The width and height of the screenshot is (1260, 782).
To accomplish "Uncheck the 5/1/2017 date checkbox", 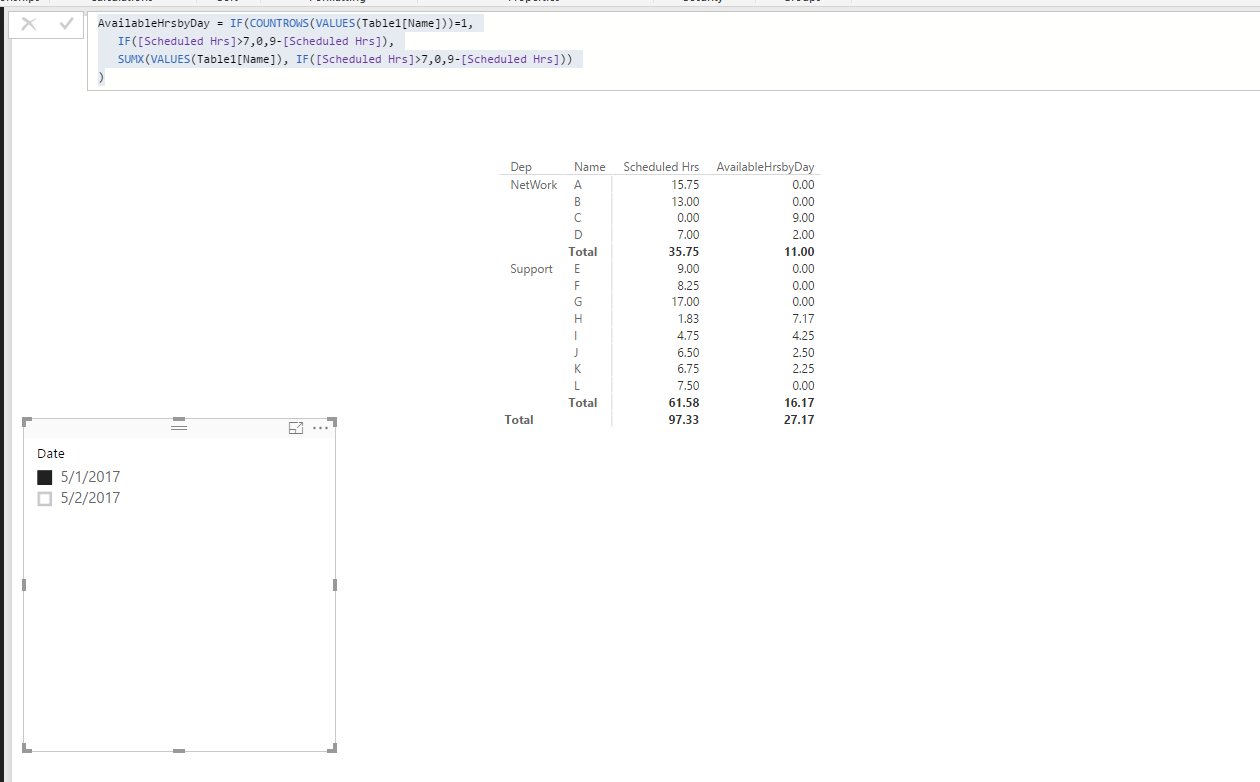I will (44, 477).
